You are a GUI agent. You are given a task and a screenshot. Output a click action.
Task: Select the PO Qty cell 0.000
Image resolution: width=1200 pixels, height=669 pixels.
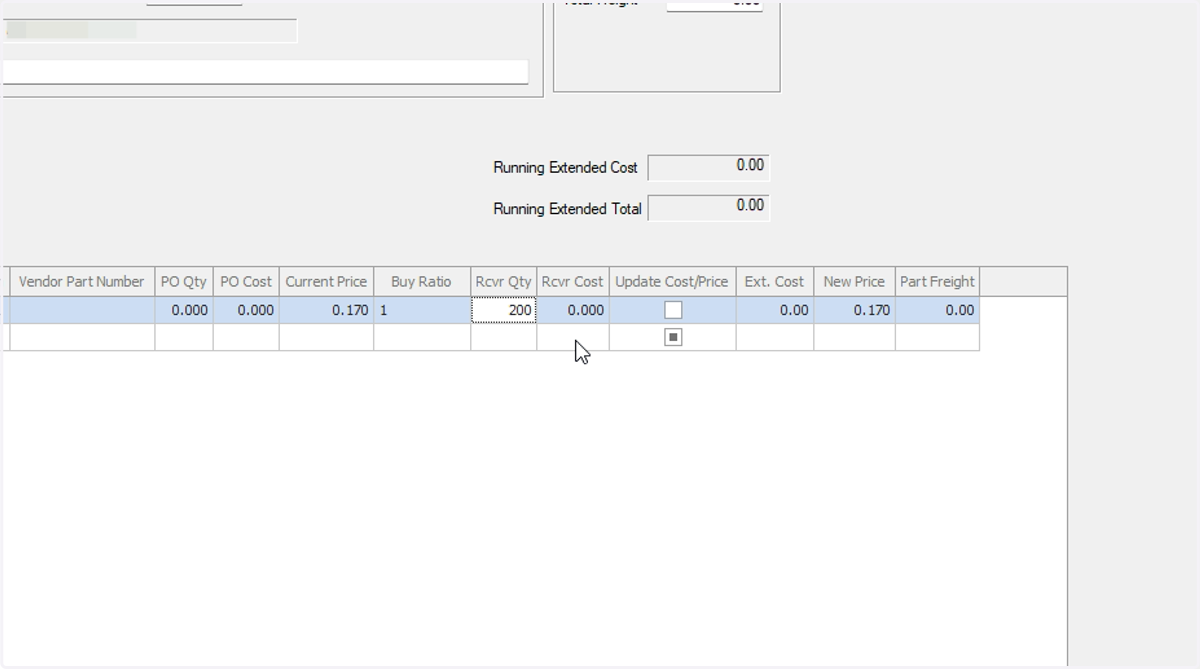point(184,310)
